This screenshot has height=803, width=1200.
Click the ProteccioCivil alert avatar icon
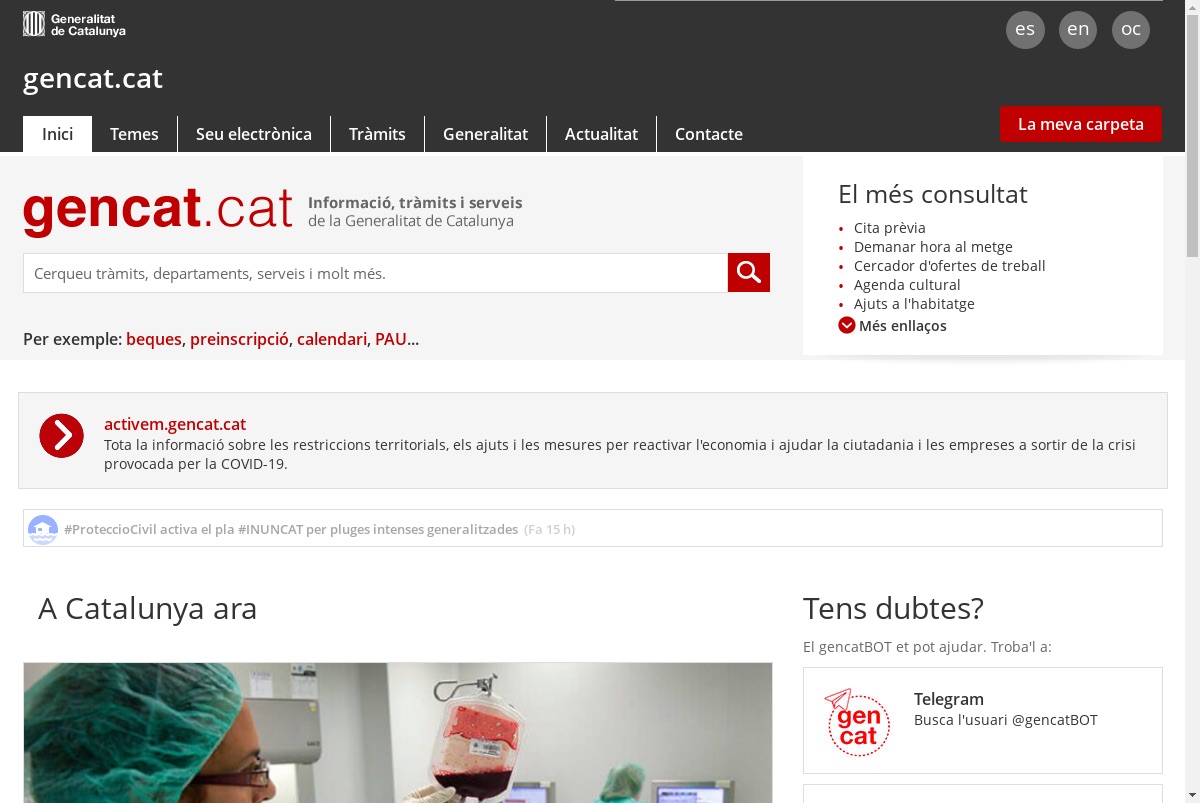(43, 529)
